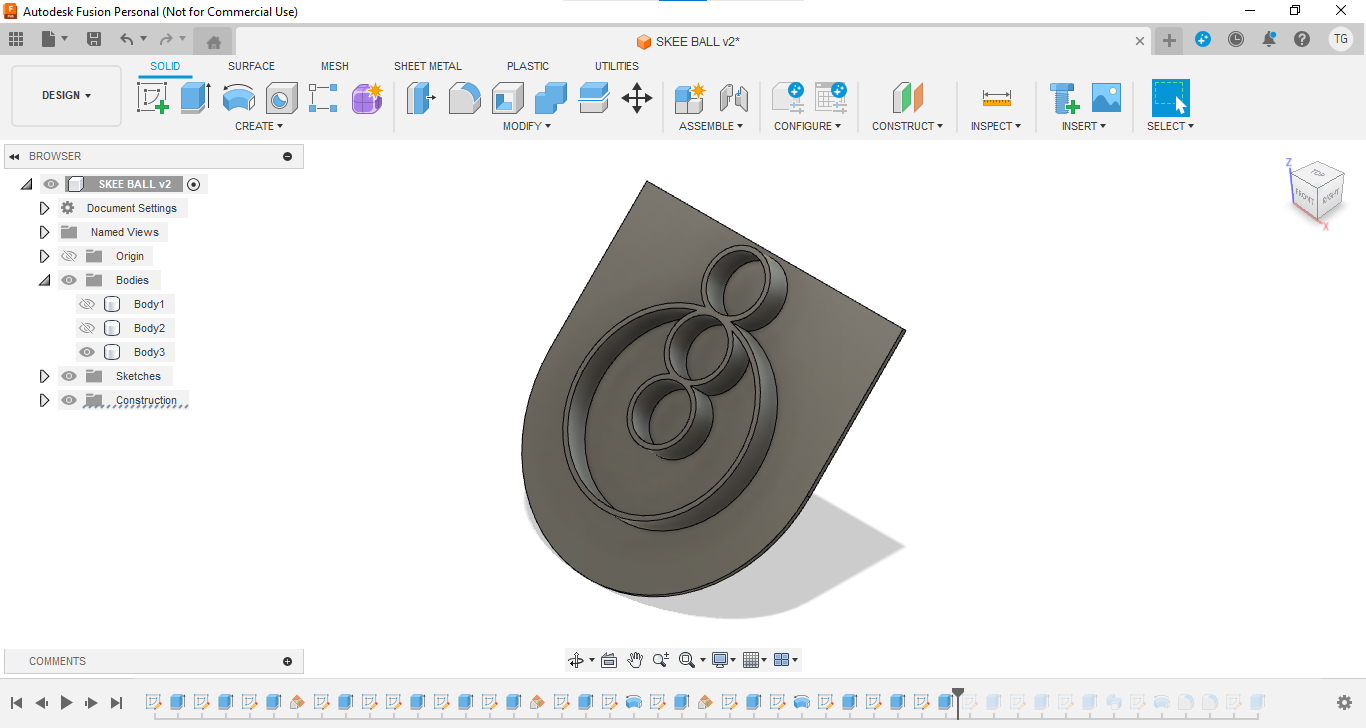Select the Pan hand tool
1366x728 pixels.
[x=635, y=660]
